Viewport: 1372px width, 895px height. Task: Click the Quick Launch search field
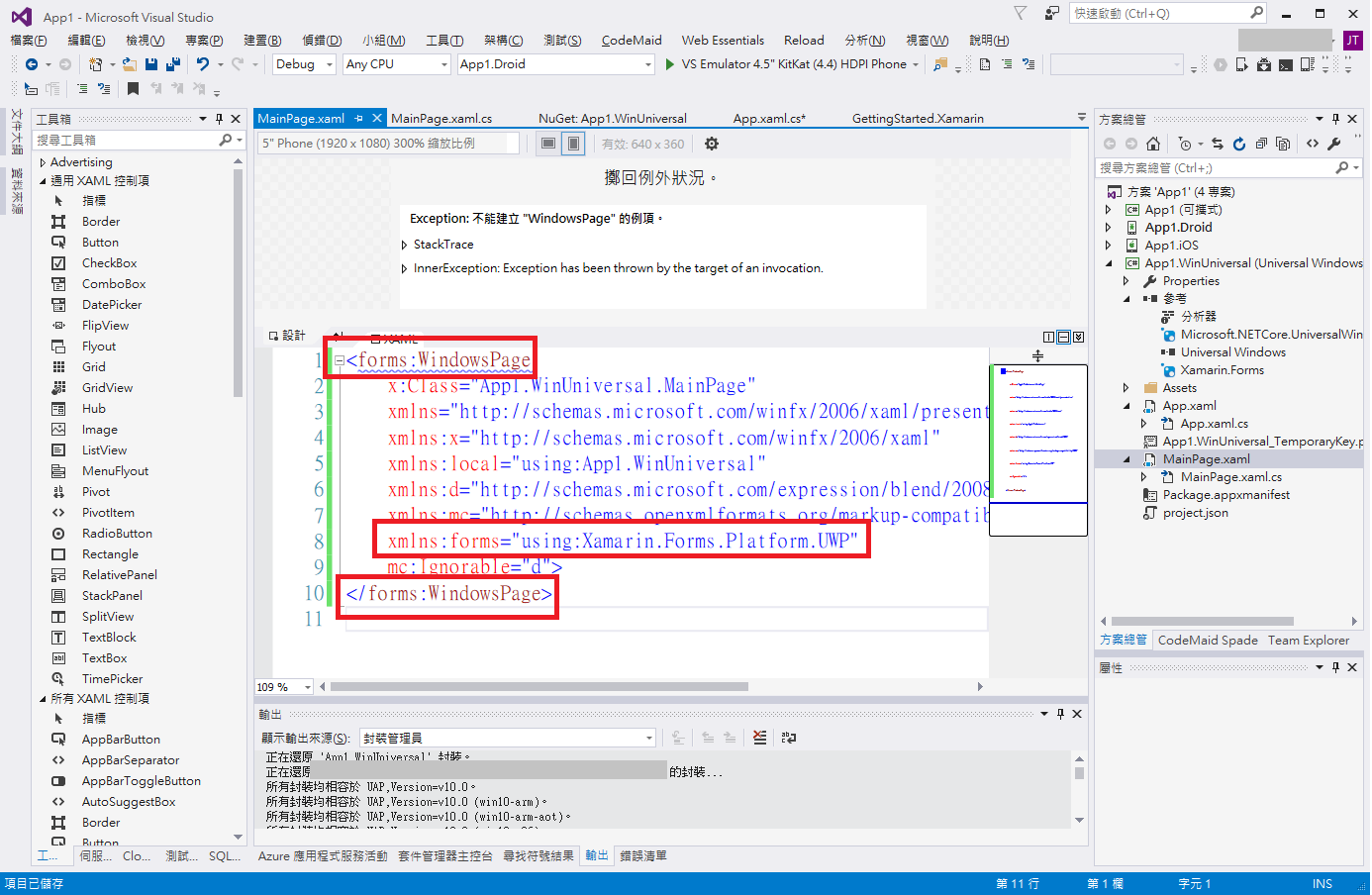[x=1168, y=13]
